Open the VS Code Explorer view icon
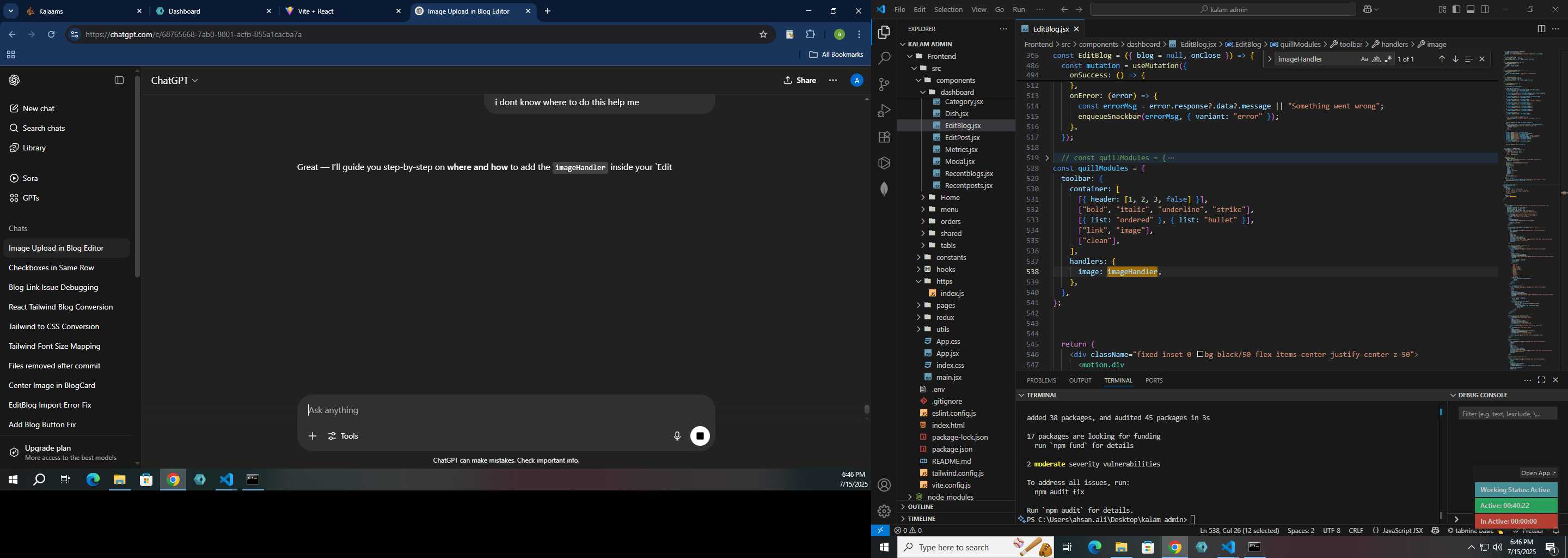This screenshot has width=1568, height=558. [884, 32]
